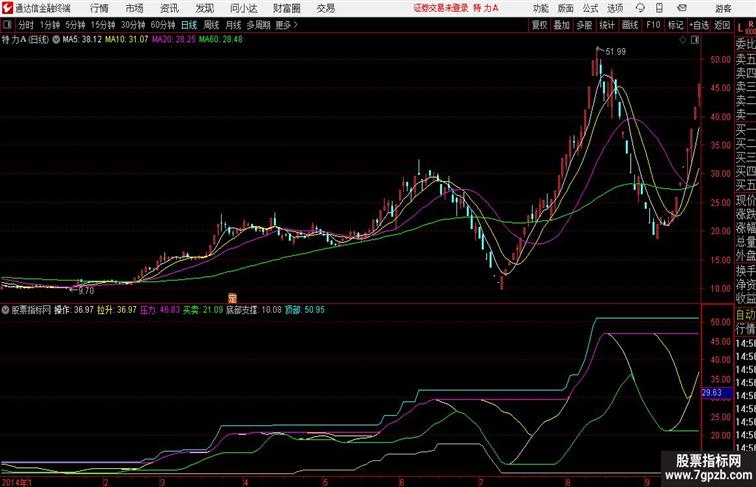This screenshot has height=487, width=756.
Task: Click the panel layout icon beside the diamond
Action: 695,40
